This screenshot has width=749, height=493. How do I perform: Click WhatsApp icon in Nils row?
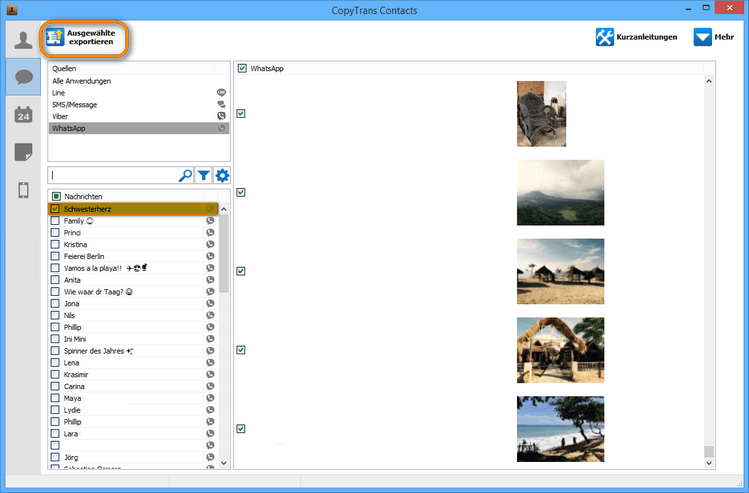tap(210, 315)
